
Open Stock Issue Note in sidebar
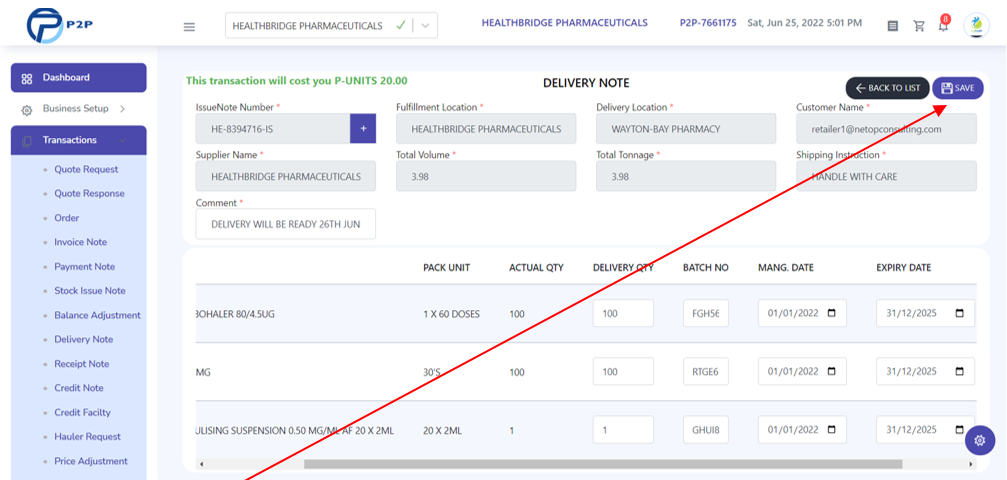pyautogui.click(x=90, y=291)
